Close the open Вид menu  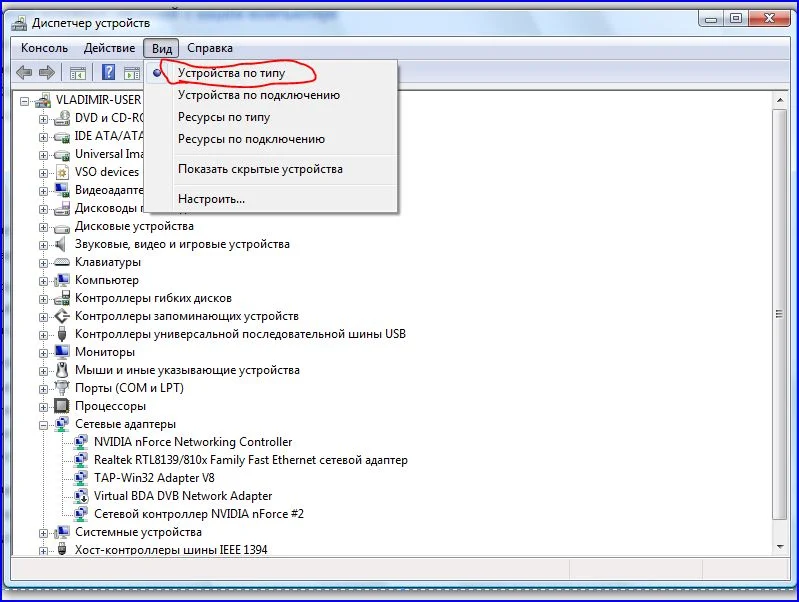[162, 48]
